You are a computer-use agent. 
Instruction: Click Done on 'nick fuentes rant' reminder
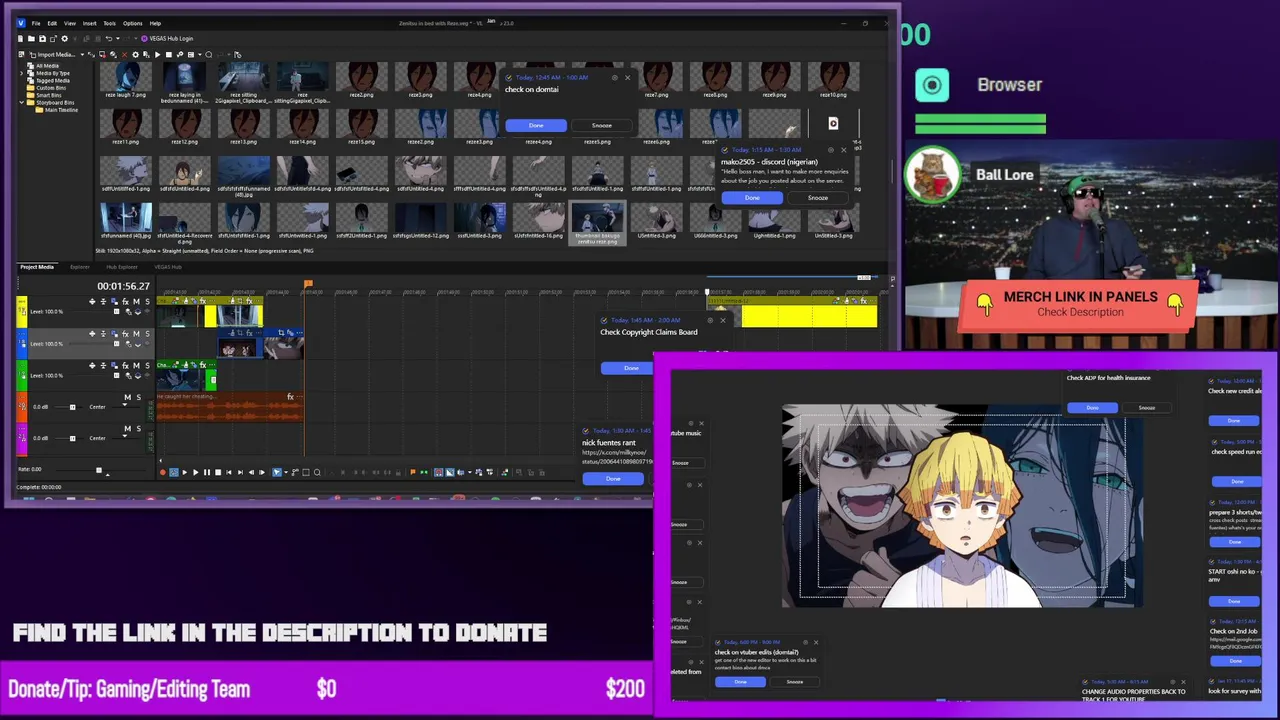613,478
